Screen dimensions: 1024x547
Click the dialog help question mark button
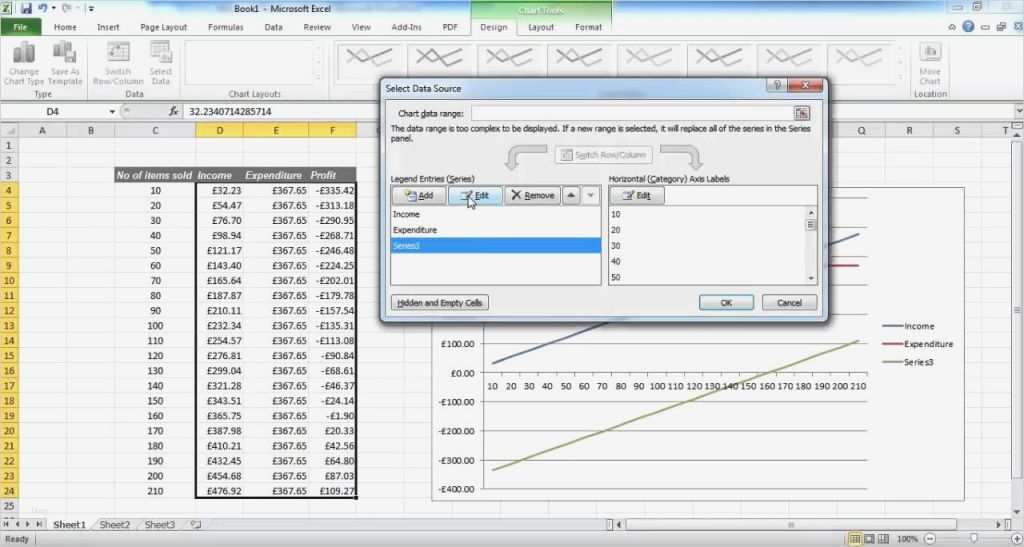[x=776, y=86]
